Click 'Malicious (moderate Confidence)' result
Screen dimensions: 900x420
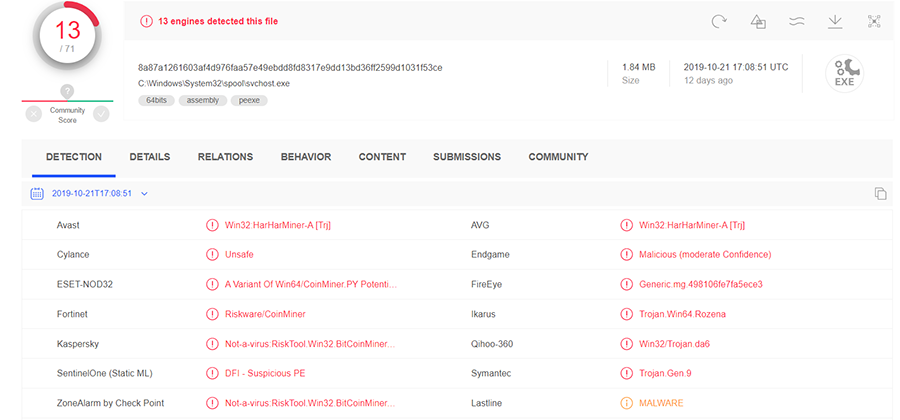point(705,254)
